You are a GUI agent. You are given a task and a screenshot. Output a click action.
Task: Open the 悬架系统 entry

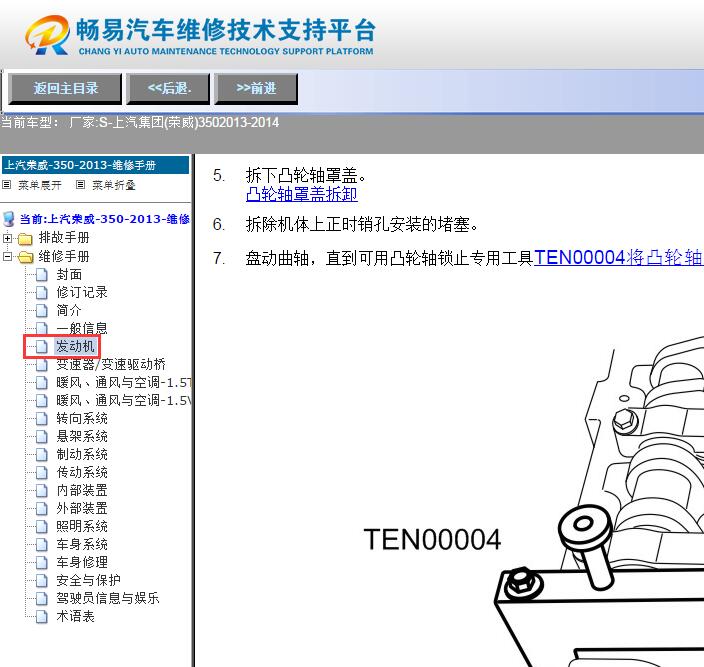click(82, 436)
